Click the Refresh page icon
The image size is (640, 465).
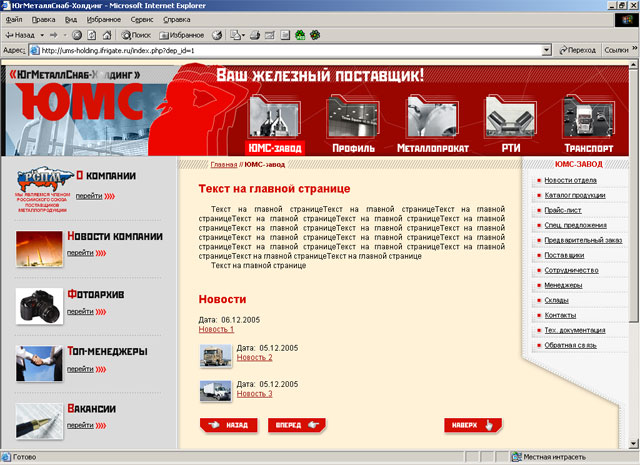[92, 35]
